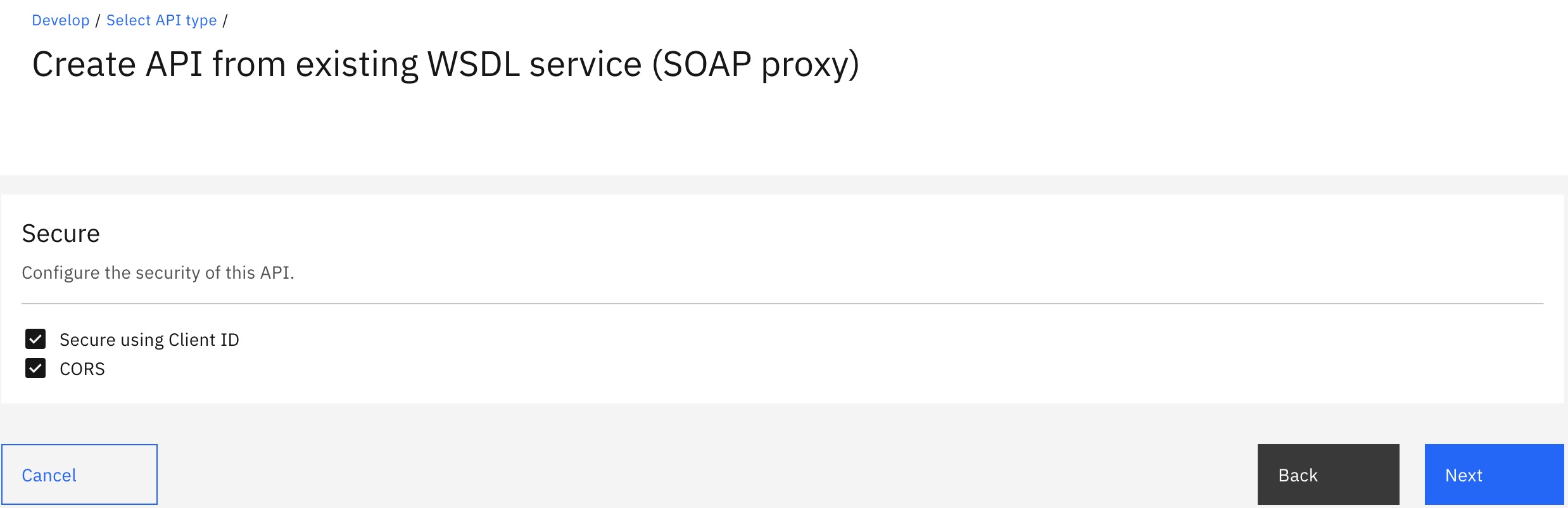Click the Secure section heading
This screenshot has width=1568, height=508.
click(61, 233)
